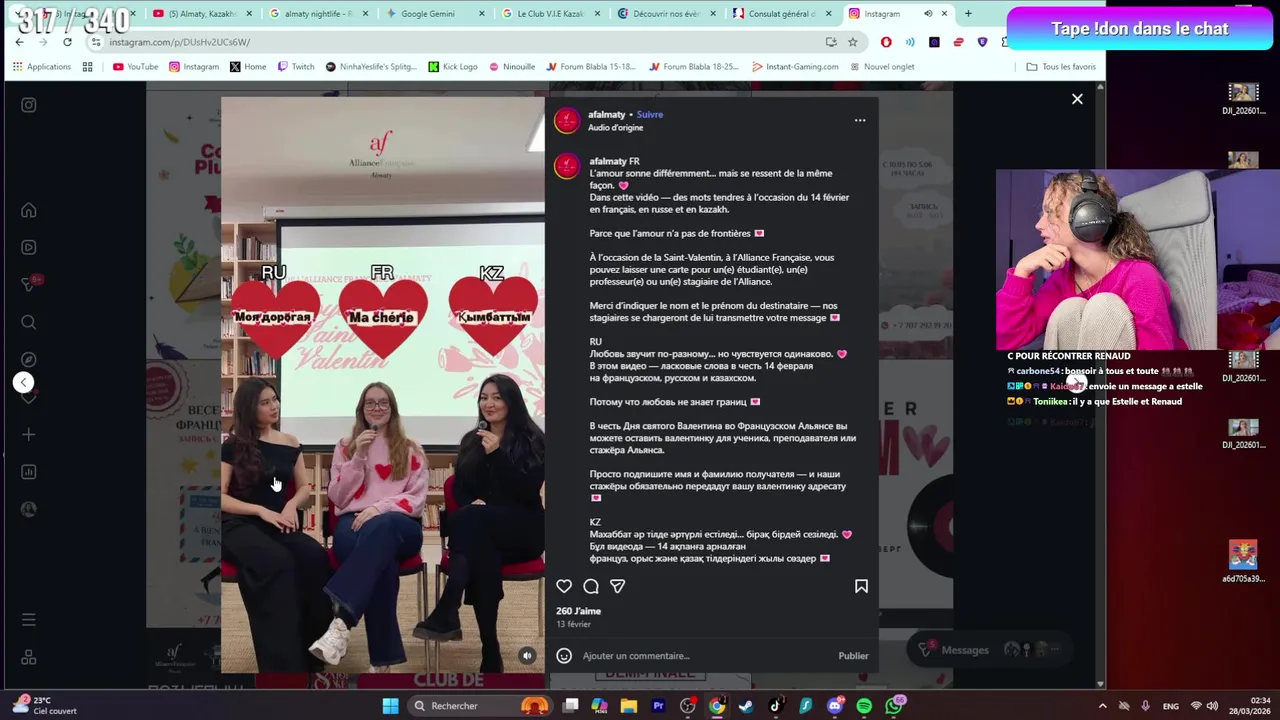View the 260 J'aime likes list
Image resolution: width=1280 pixels, height=720 pixels.
click(579, 611)
